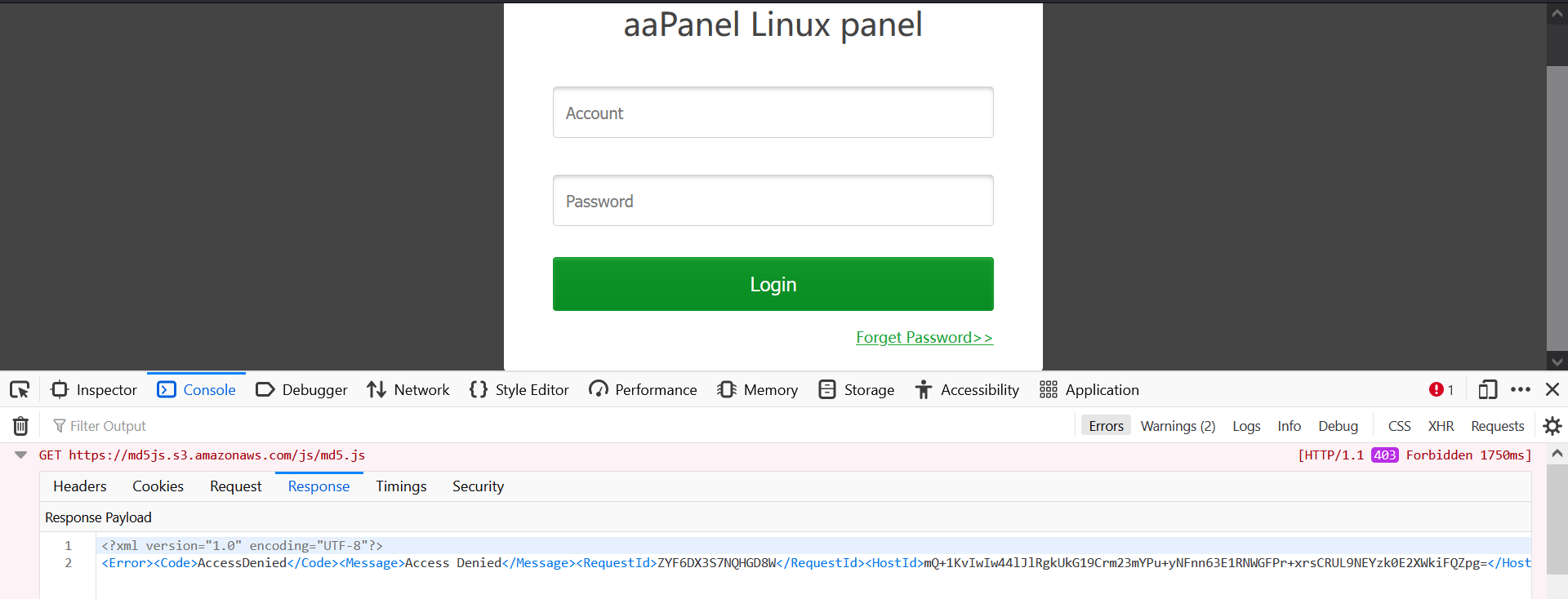
Task: Click the red error count badge
Action: click(x=1441, y=390)
